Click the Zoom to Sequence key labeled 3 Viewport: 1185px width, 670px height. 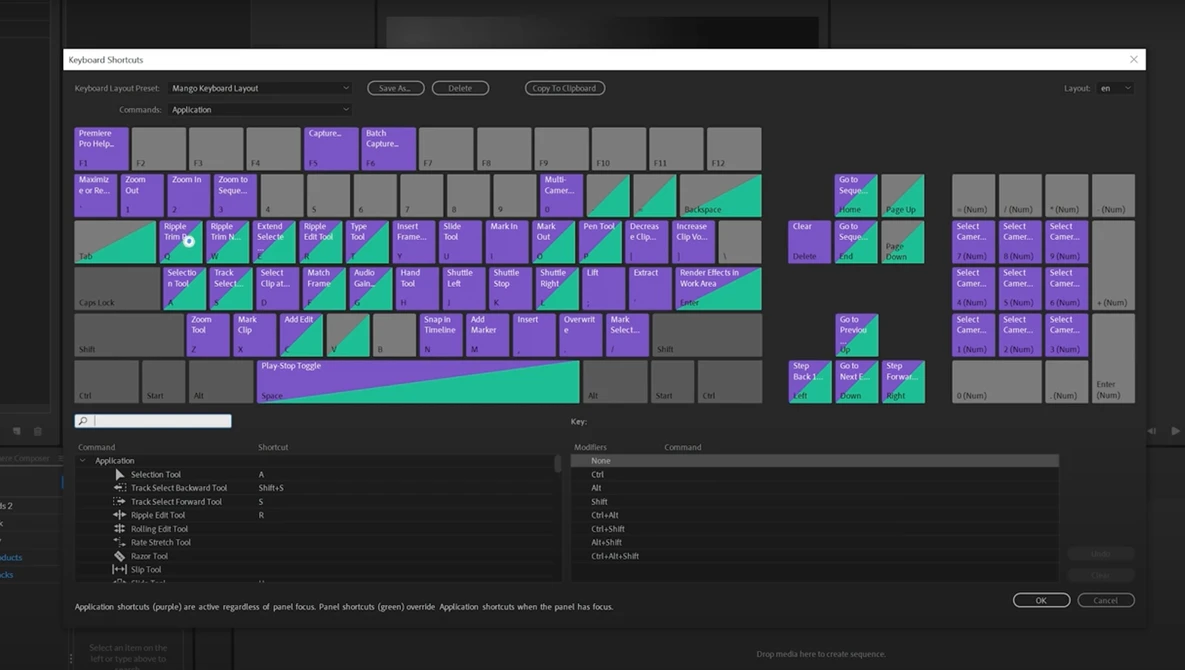click(x=236, y=196)
